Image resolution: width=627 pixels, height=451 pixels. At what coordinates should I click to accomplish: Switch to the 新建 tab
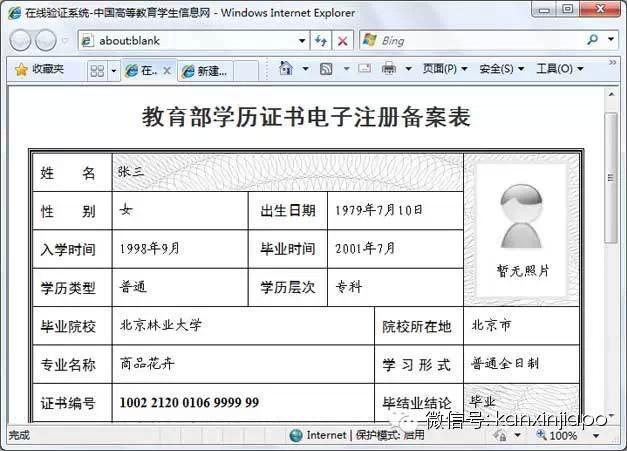point(211,70)
